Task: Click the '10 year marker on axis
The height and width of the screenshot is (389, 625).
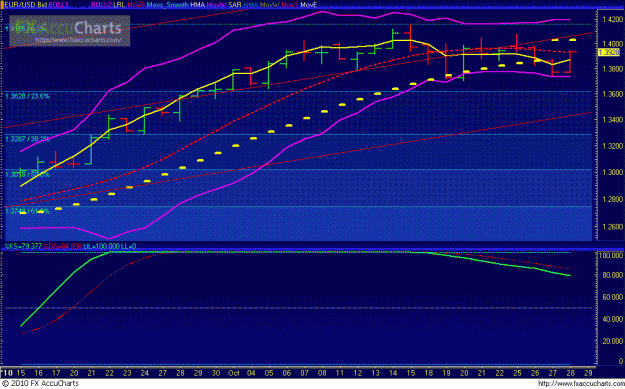Action: pyautogui.click(x=7, y=373)
